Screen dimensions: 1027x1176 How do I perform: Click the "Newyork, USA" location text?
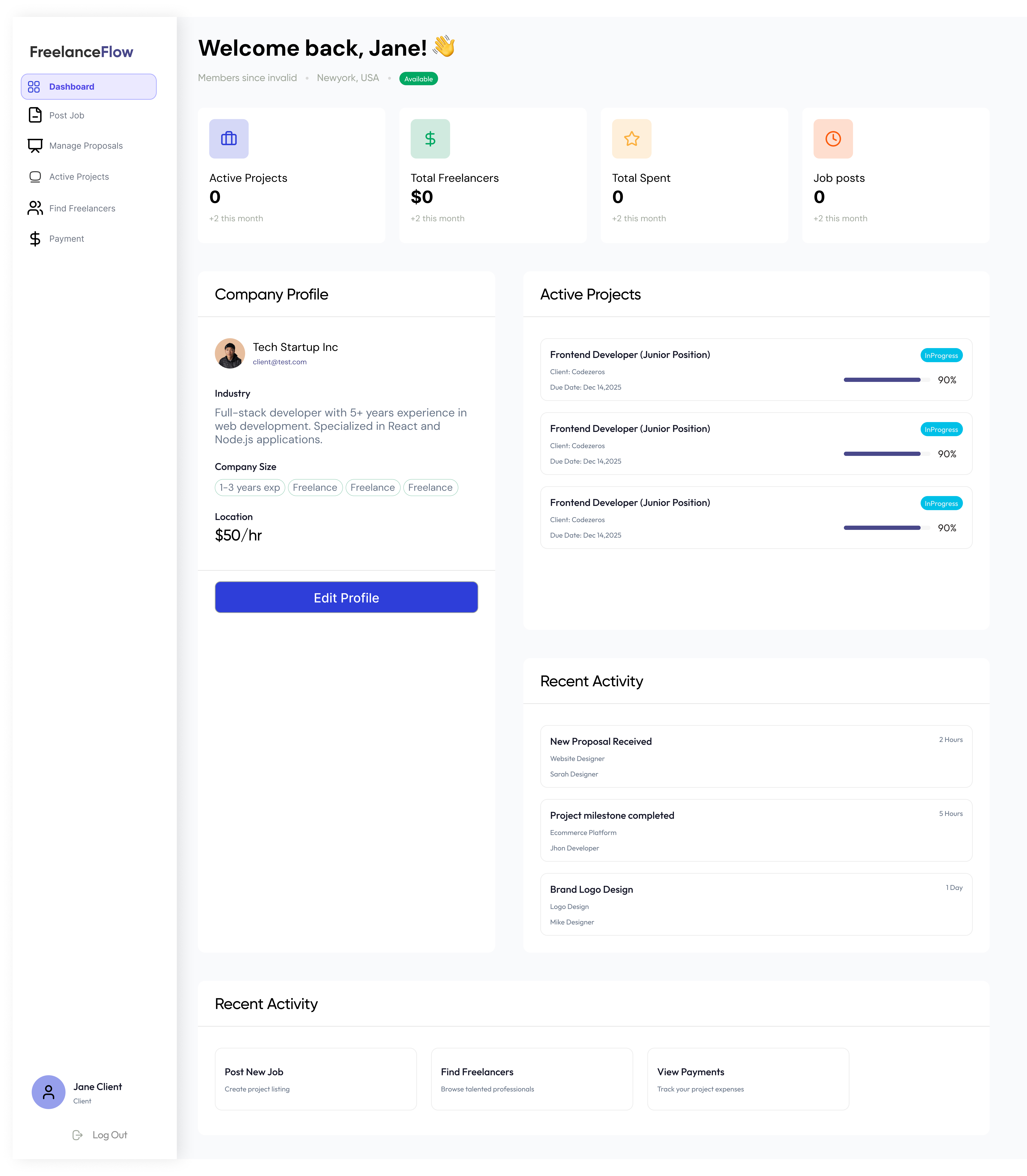pos(348,78)
